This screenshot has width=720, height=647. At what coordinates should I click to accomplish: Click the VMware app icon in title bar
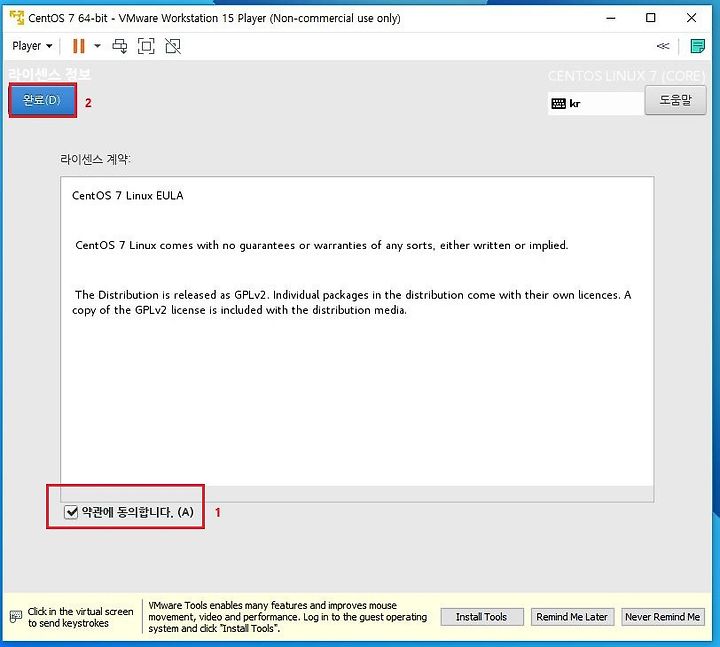pos(17,18)
